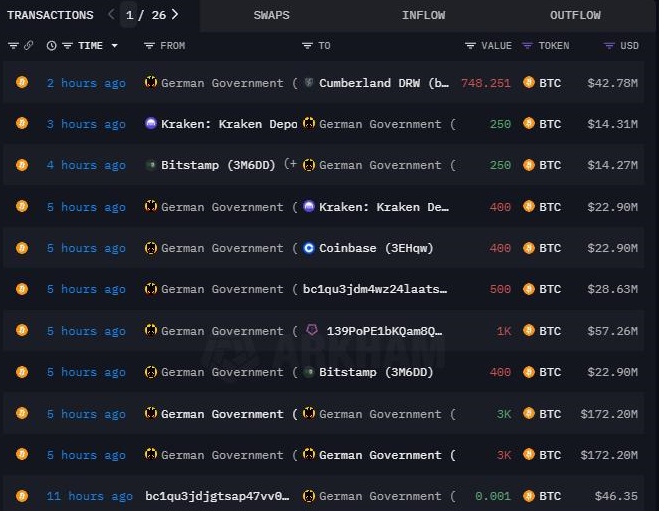Select the TRANSACTIONS tab
Viewport: 659px width, 511px height.
50,15
